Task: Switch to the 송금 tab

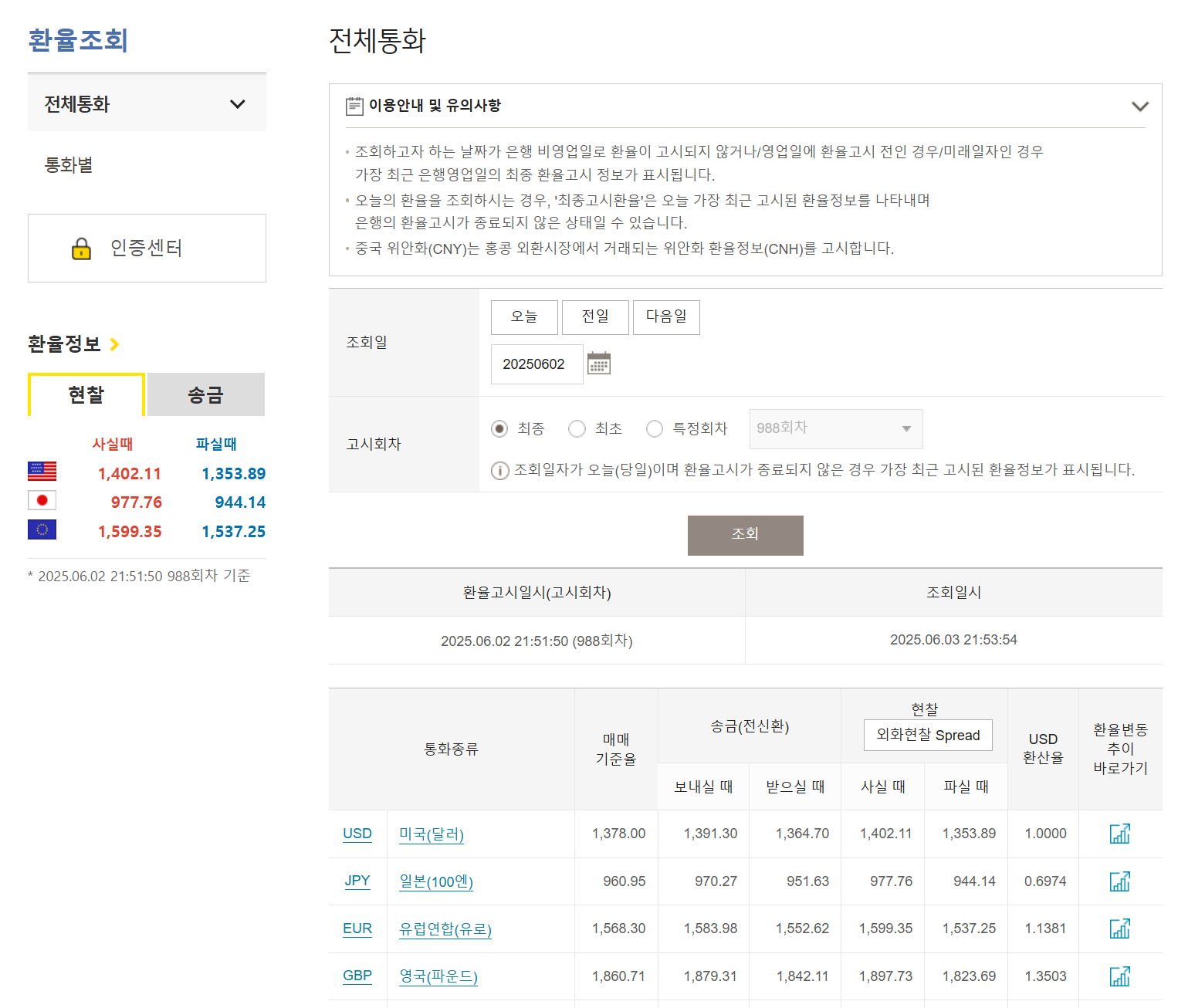Action: tap(205, 394)
